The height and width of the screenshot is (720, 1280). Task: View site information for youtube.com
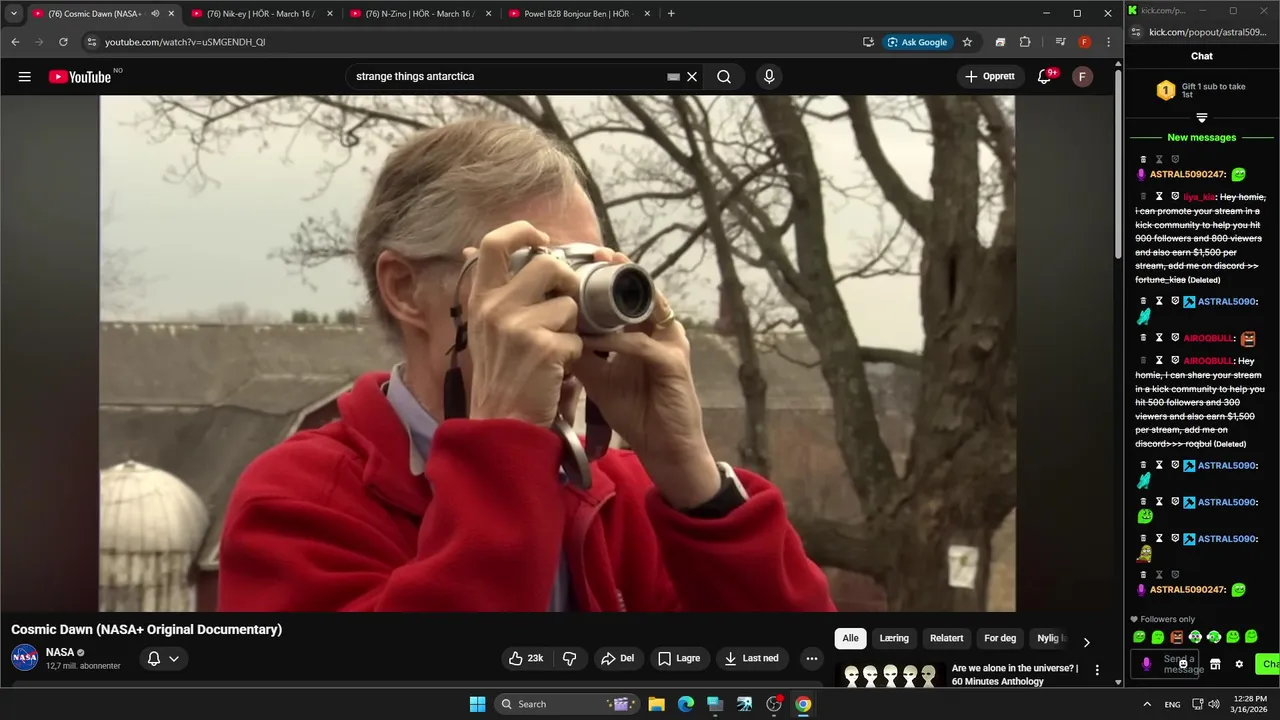pos(91,42)
